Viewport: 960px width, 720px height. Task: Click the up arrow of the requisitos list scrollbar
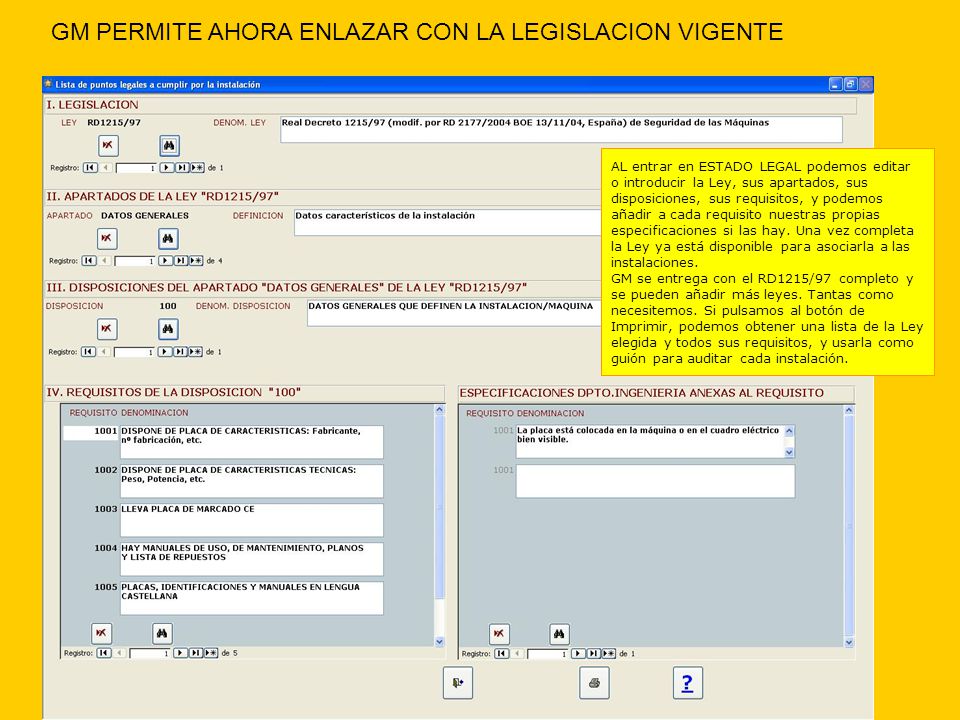(440, 410)
